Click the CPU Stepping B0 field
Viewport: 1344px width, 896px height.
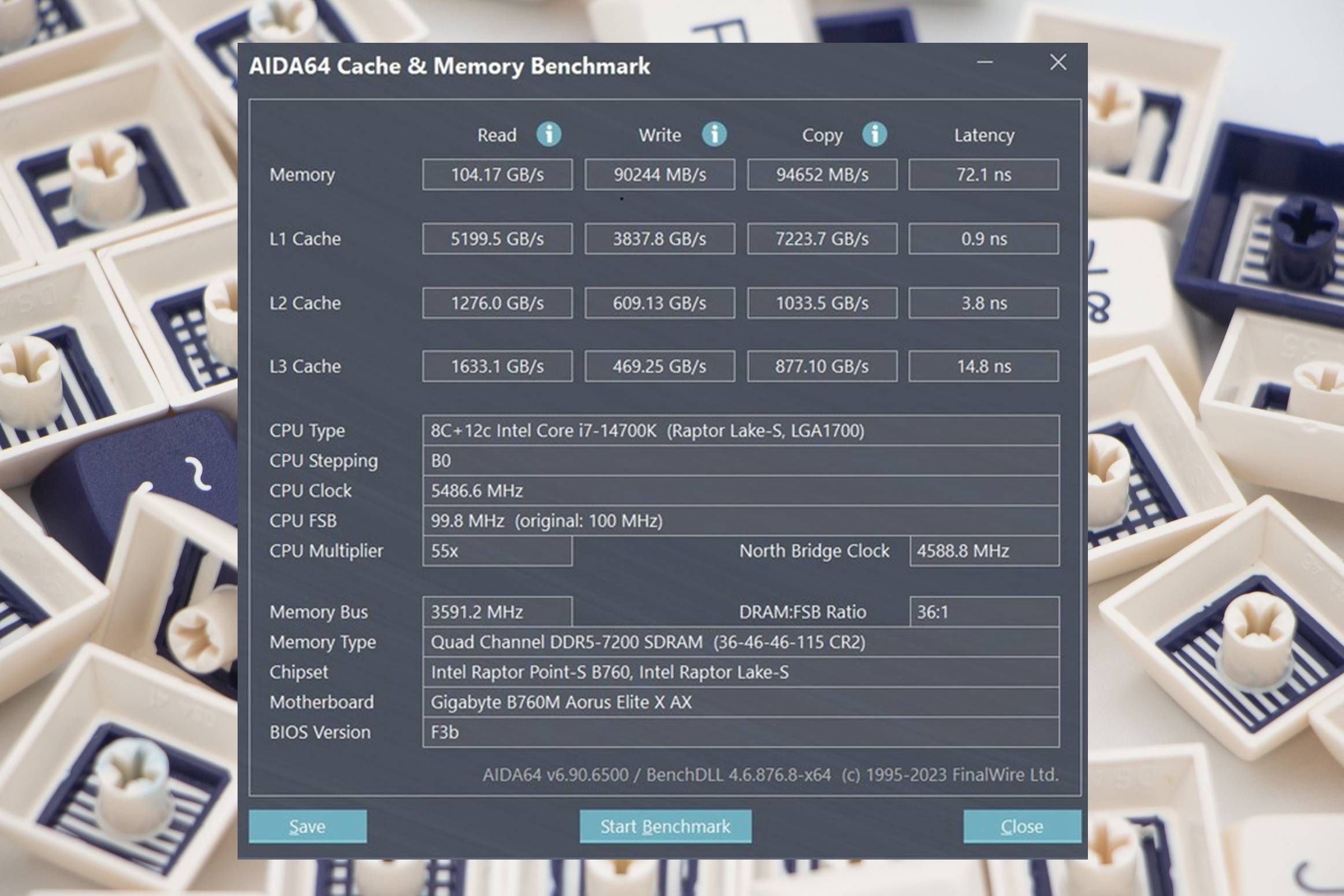[x=741, y=460]
